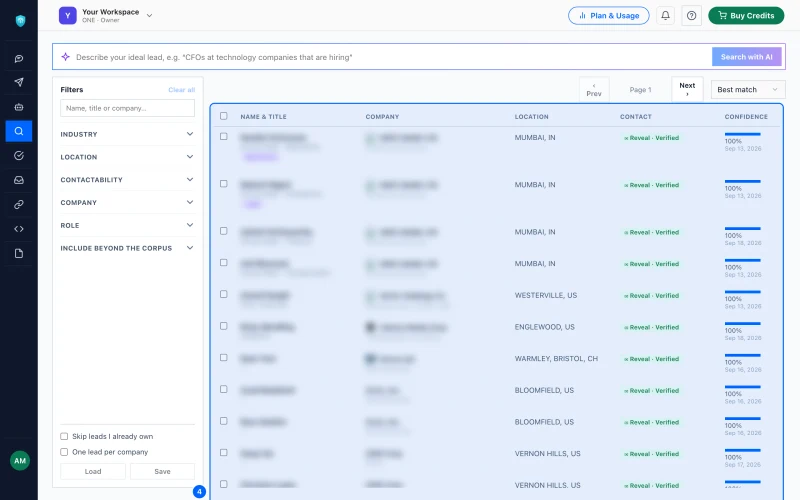Focus the Name, title or company filter field
This screenshot has height=500, width=800.
127,108
